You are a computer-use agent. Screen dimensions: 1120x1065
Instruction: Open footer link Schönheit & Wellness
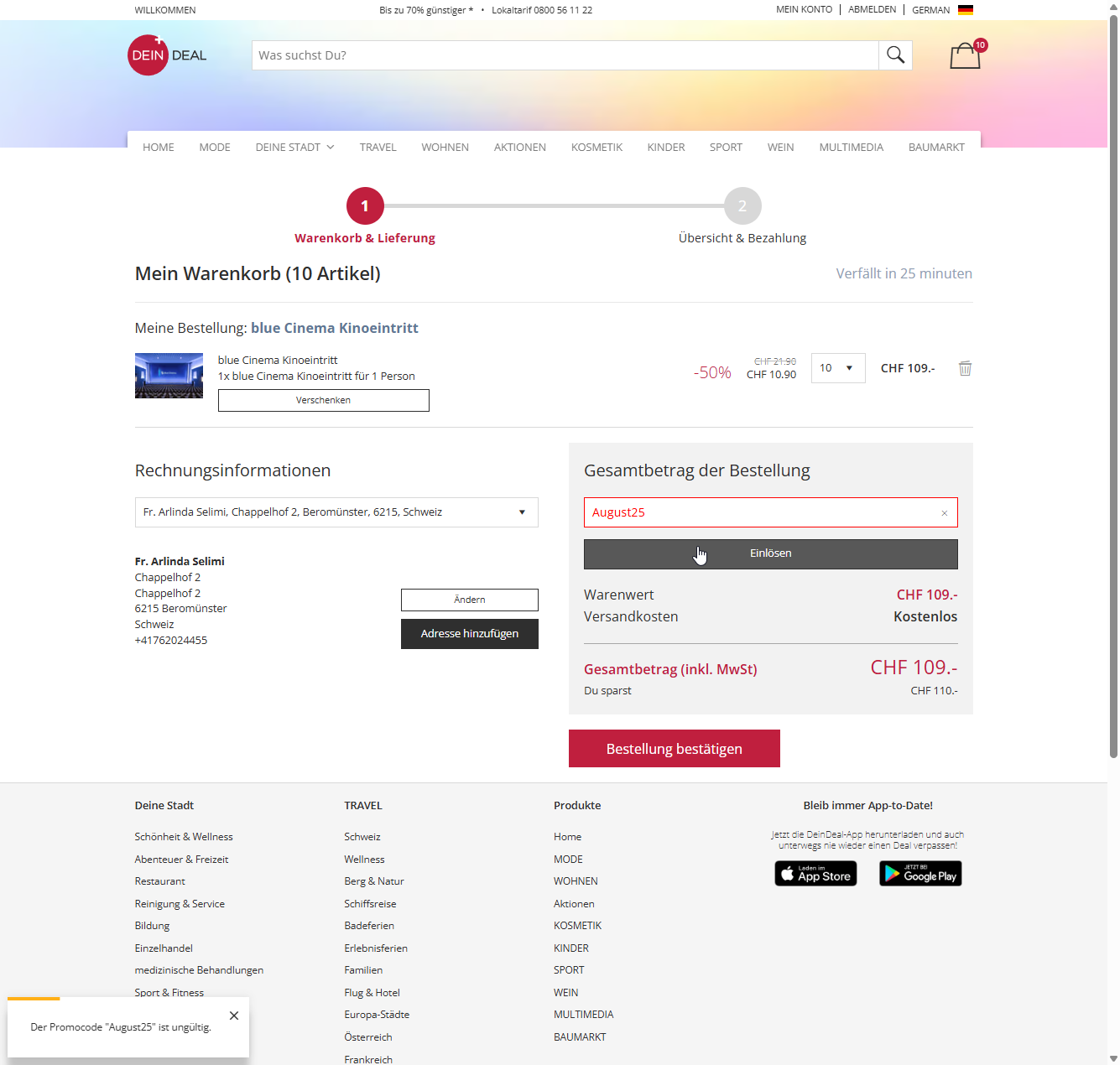184,837
